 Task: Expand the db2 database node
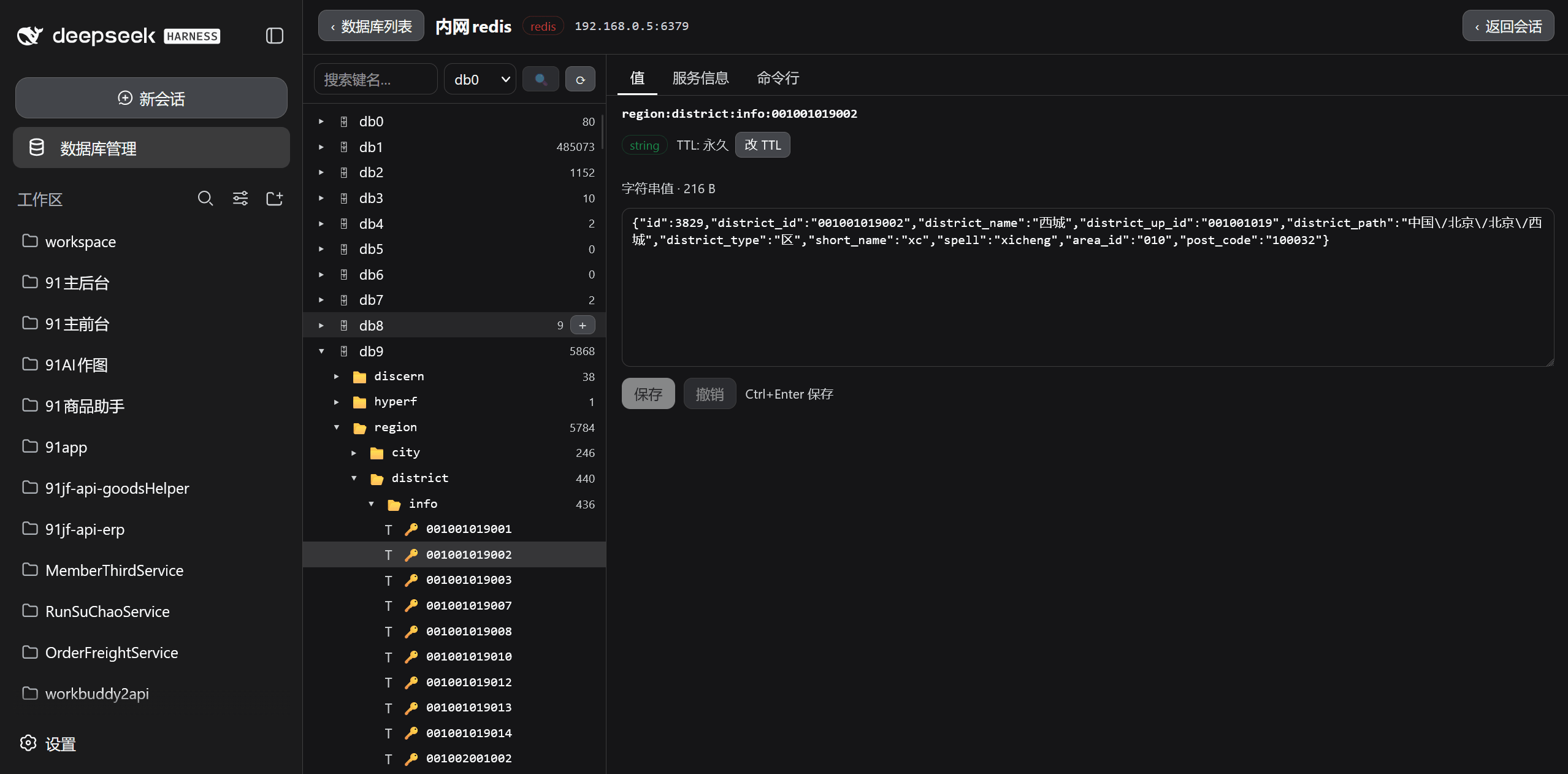click(321, 172)
